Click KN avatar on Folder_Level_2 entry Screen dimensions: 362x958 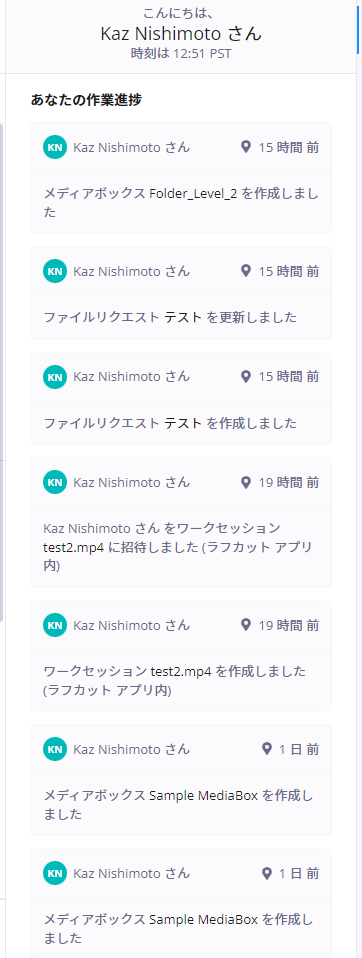pos(55,147)
